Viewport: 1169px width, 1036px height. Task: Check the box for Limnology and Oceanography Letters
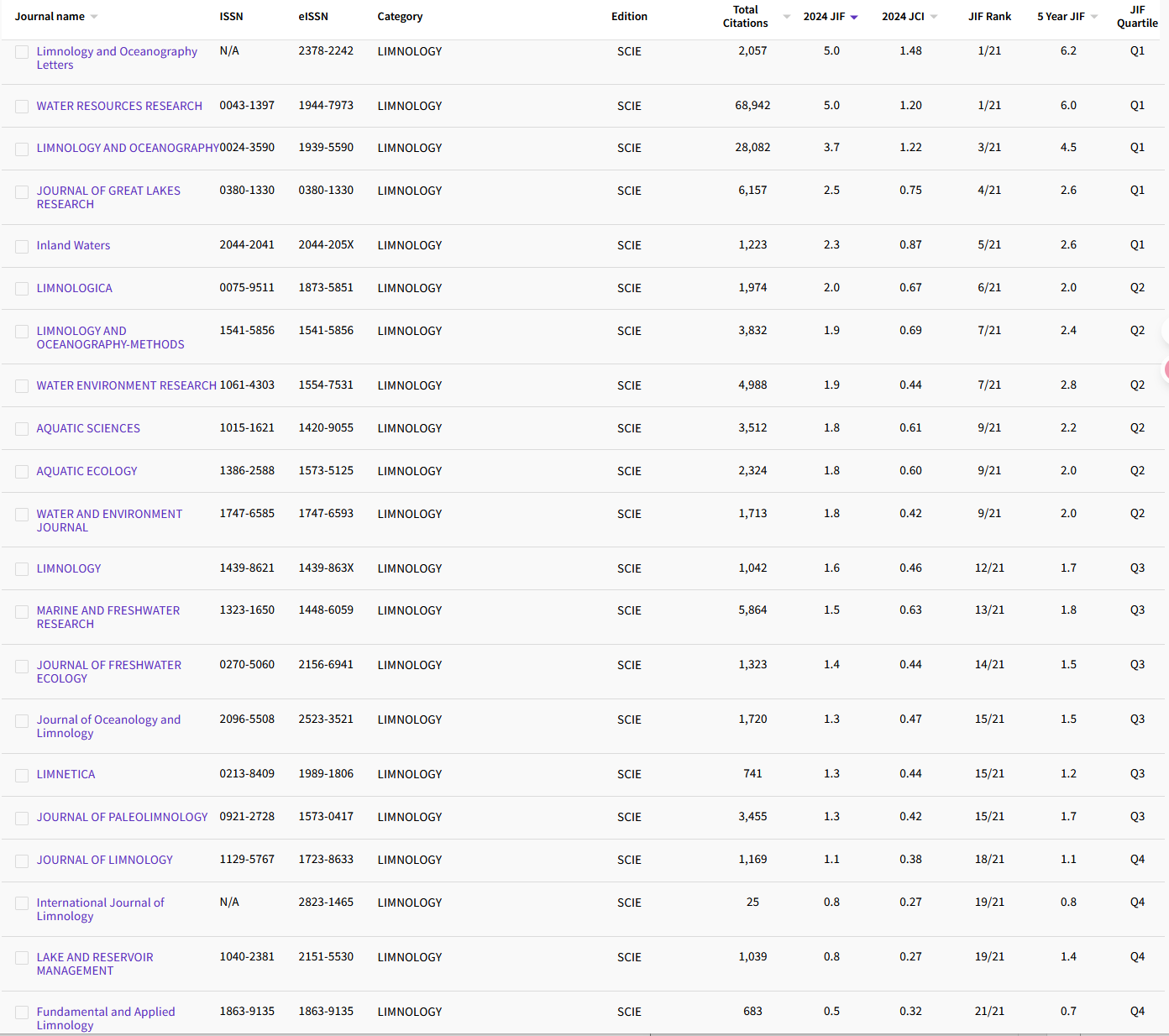pos(22,52)
